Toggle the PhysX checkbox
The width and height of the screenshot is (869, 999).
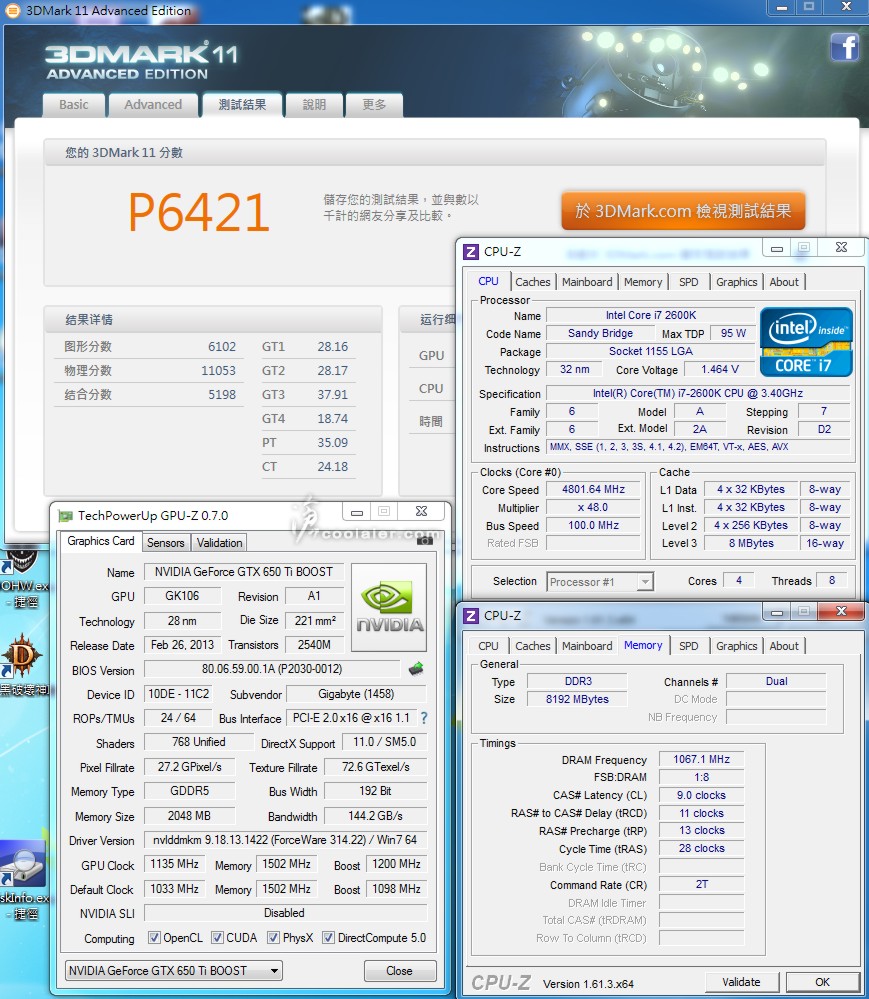click(x=273, y=937)
